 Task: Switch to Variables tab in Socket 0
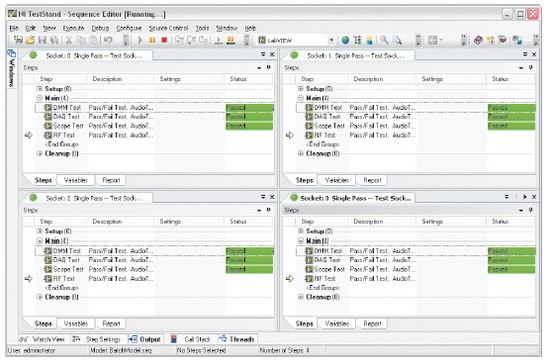pos(75,180)
